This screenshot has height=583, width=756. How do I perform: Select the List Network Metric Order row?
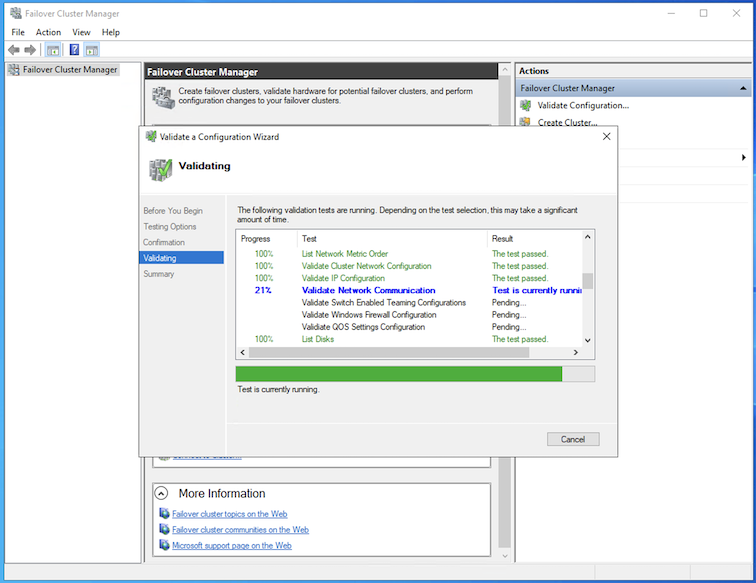click(x=409, y=253)
